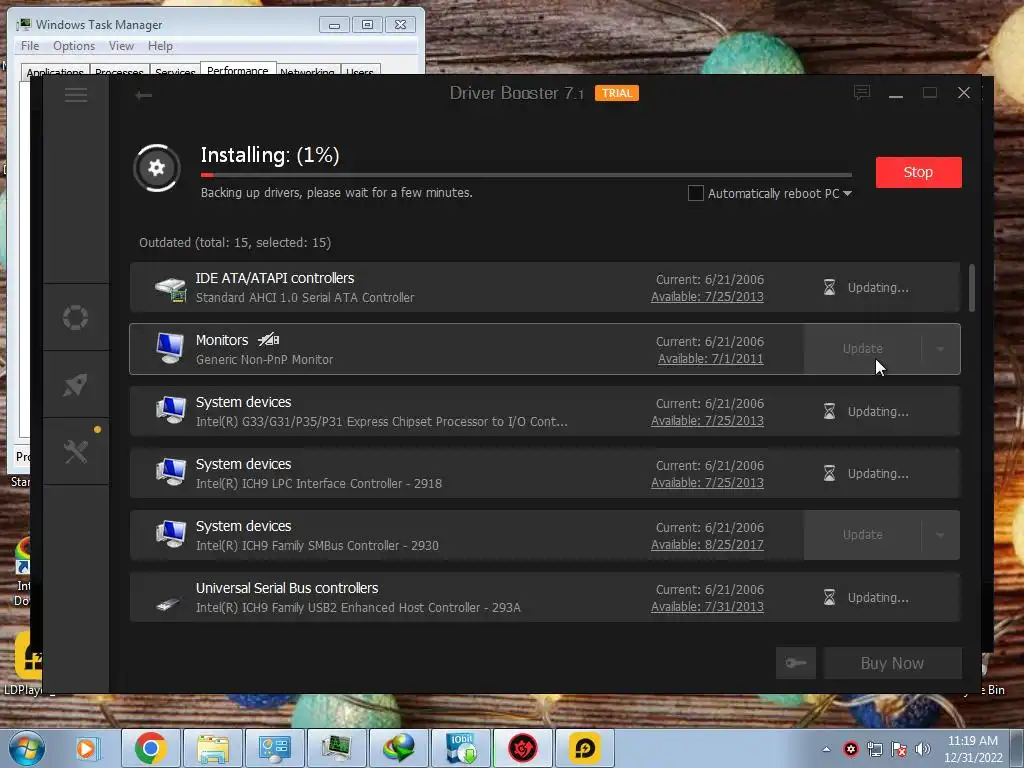The image size is (1024, 768).
Task: Click Update button for ICH9 SMBus Controller
Action: pos(862,535)
